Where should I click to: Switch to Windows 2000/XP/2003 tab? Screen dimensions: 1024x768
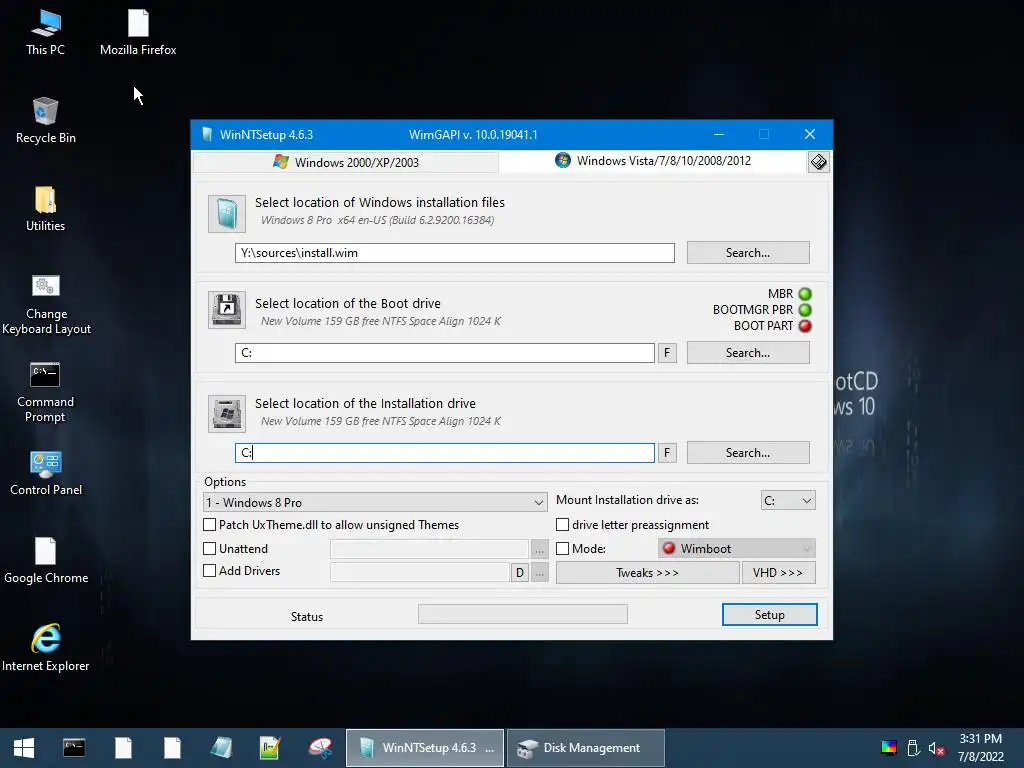tap(345, 162)
